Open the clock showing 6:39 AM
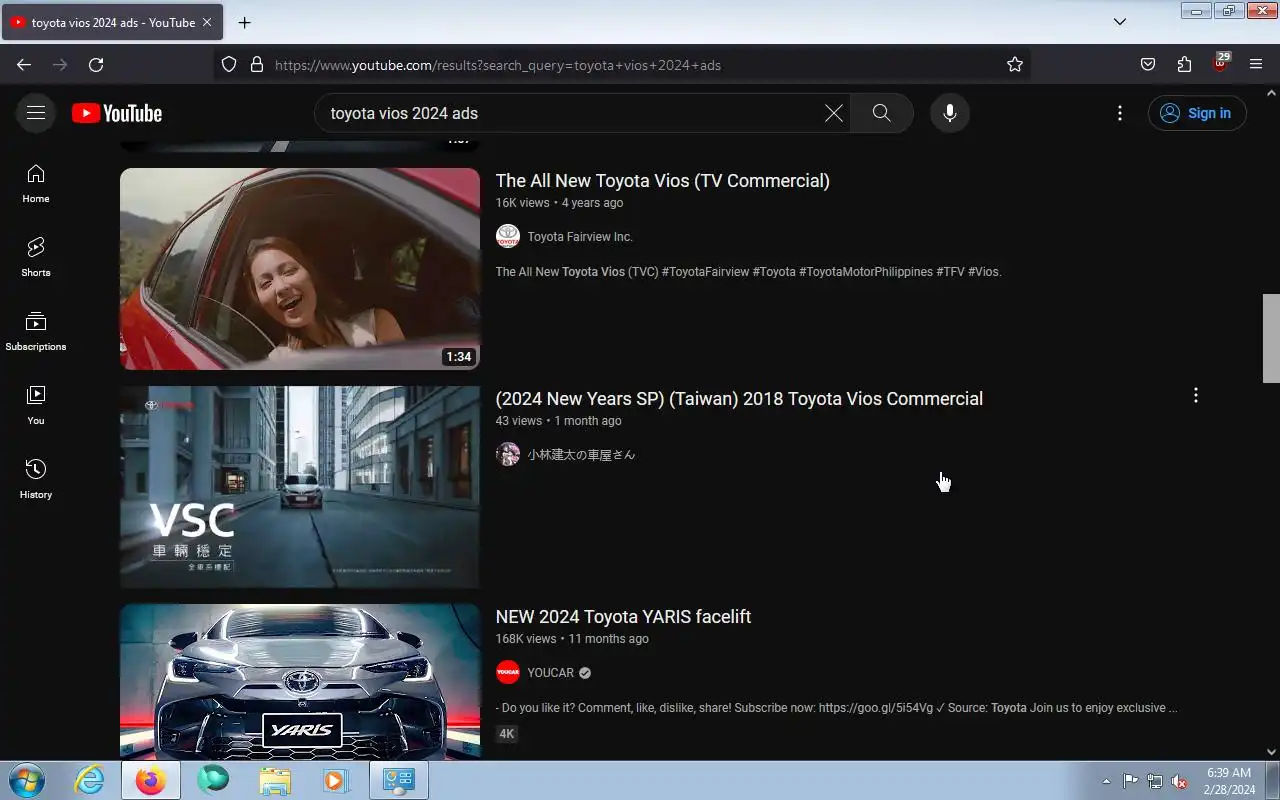 [1229, 781]
